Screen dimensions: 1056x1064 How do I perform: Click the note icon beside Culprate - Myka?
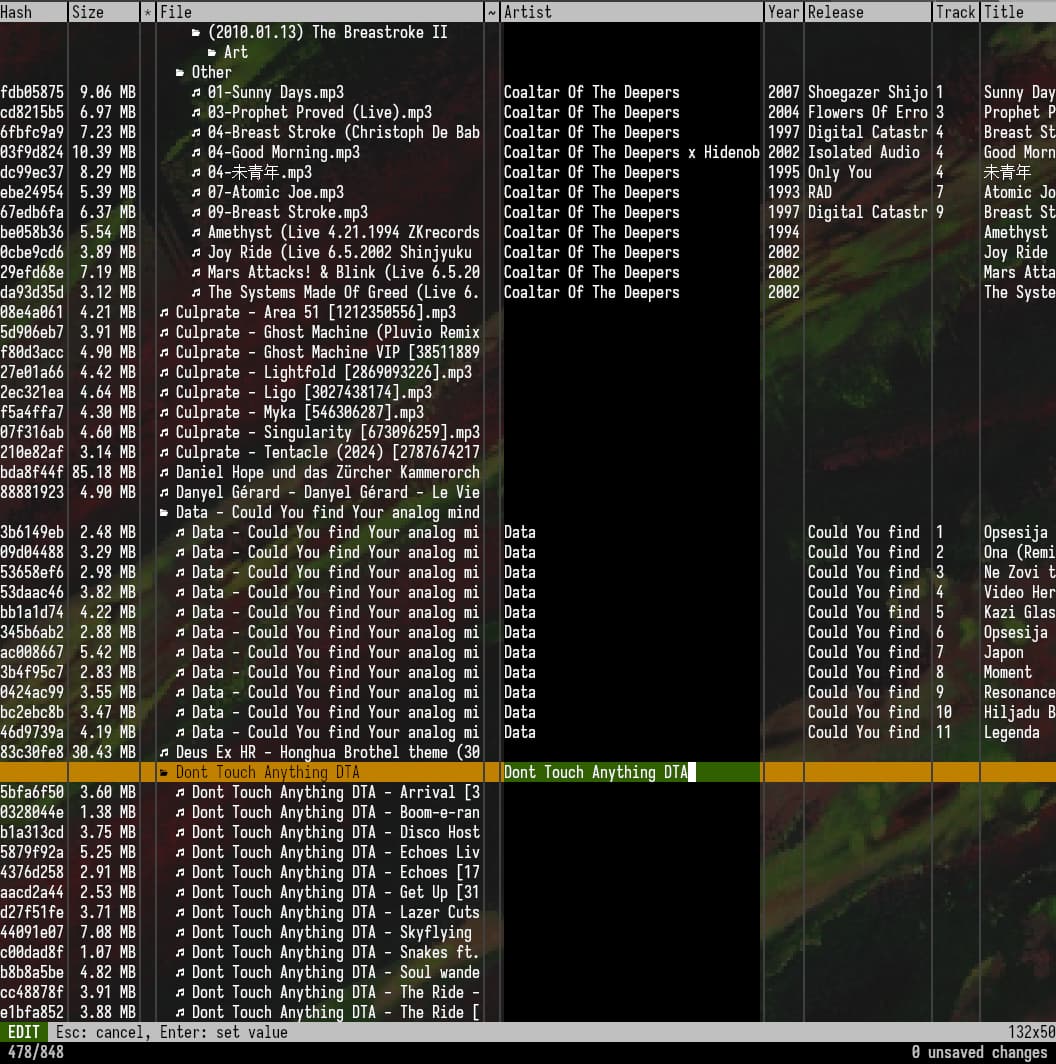164,413
